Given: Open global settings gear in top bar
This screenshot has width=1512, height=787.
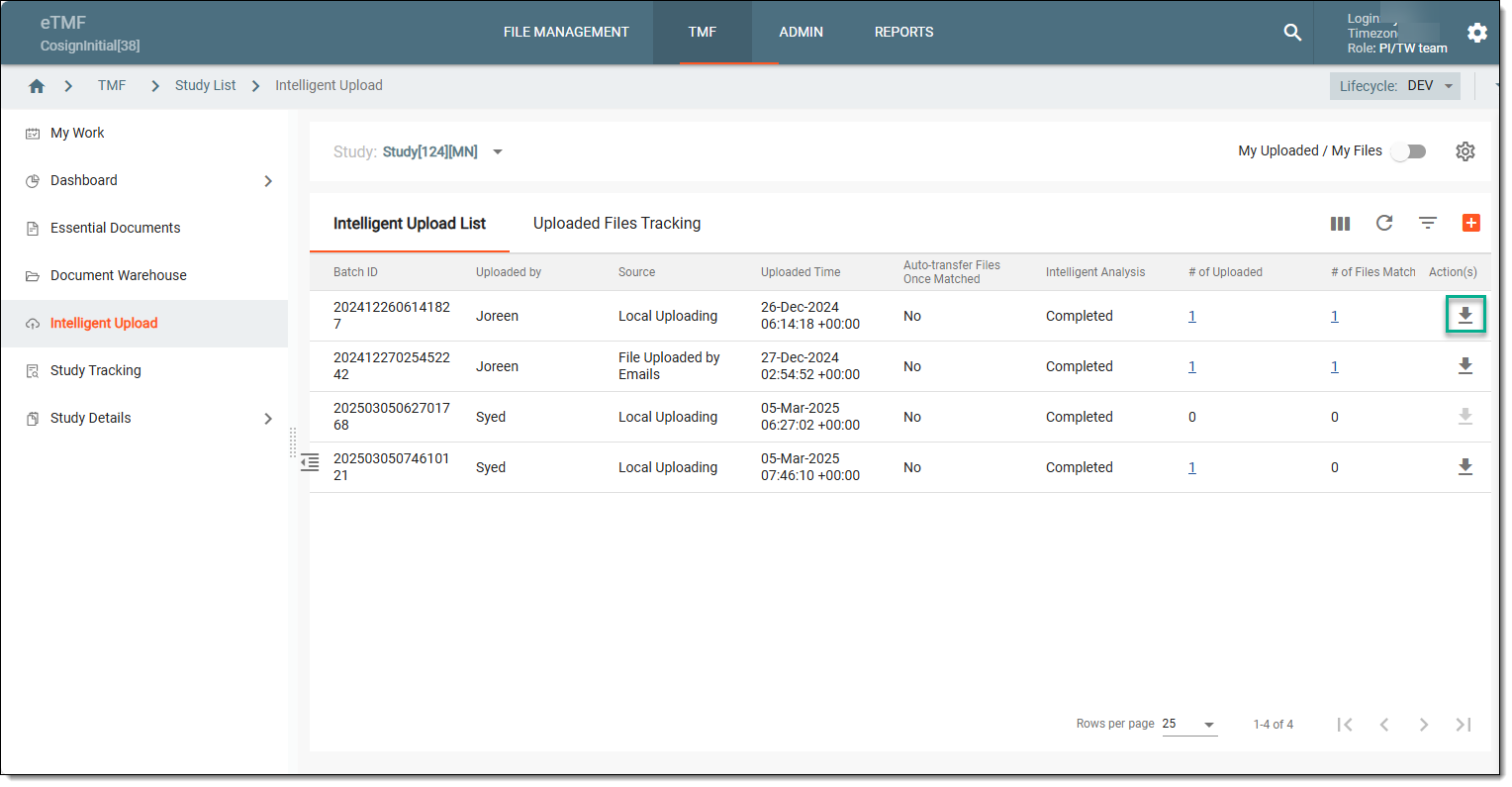Looking at the screenshot, I should point(1477,33).
